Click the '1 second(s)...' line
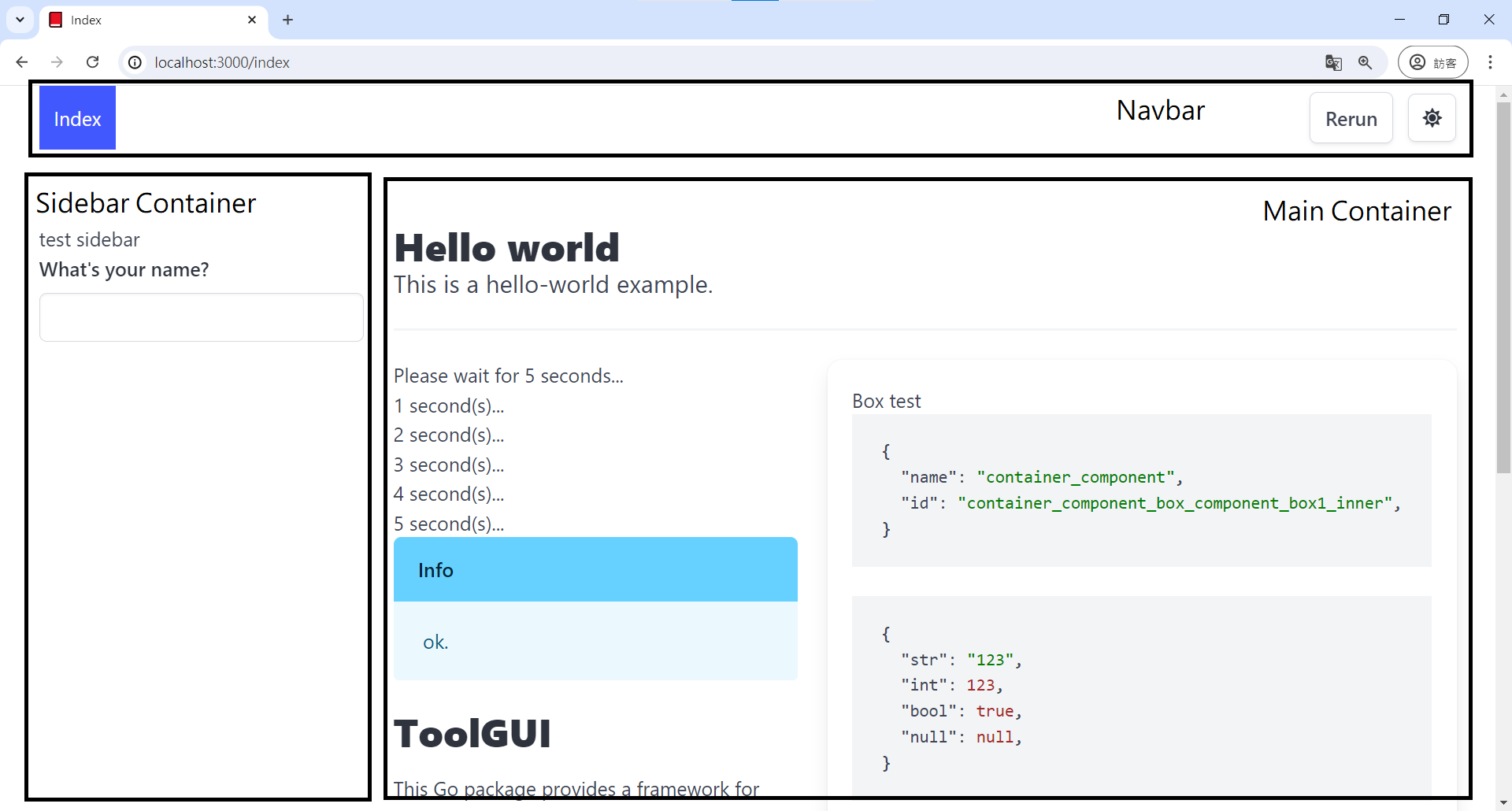 point(449,405)
